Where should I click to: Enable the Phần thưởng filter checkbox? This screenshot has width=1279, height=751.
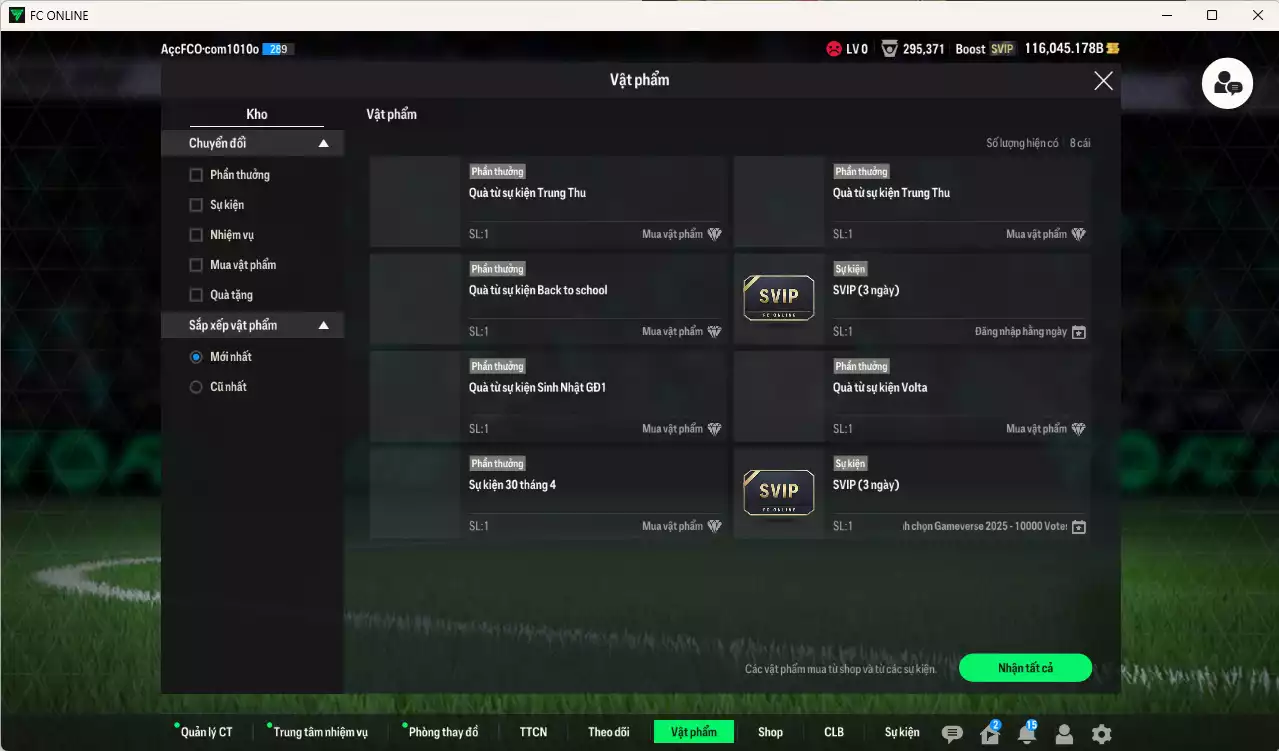196,175
